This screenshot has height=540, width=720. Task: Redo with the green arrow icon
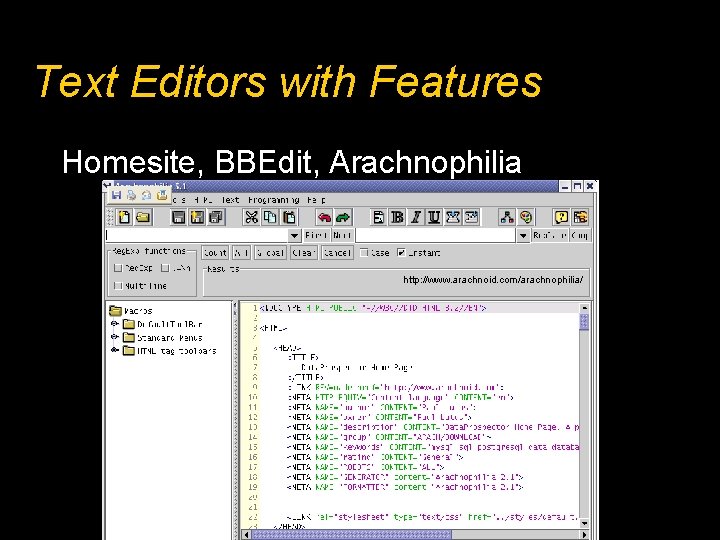343,217
